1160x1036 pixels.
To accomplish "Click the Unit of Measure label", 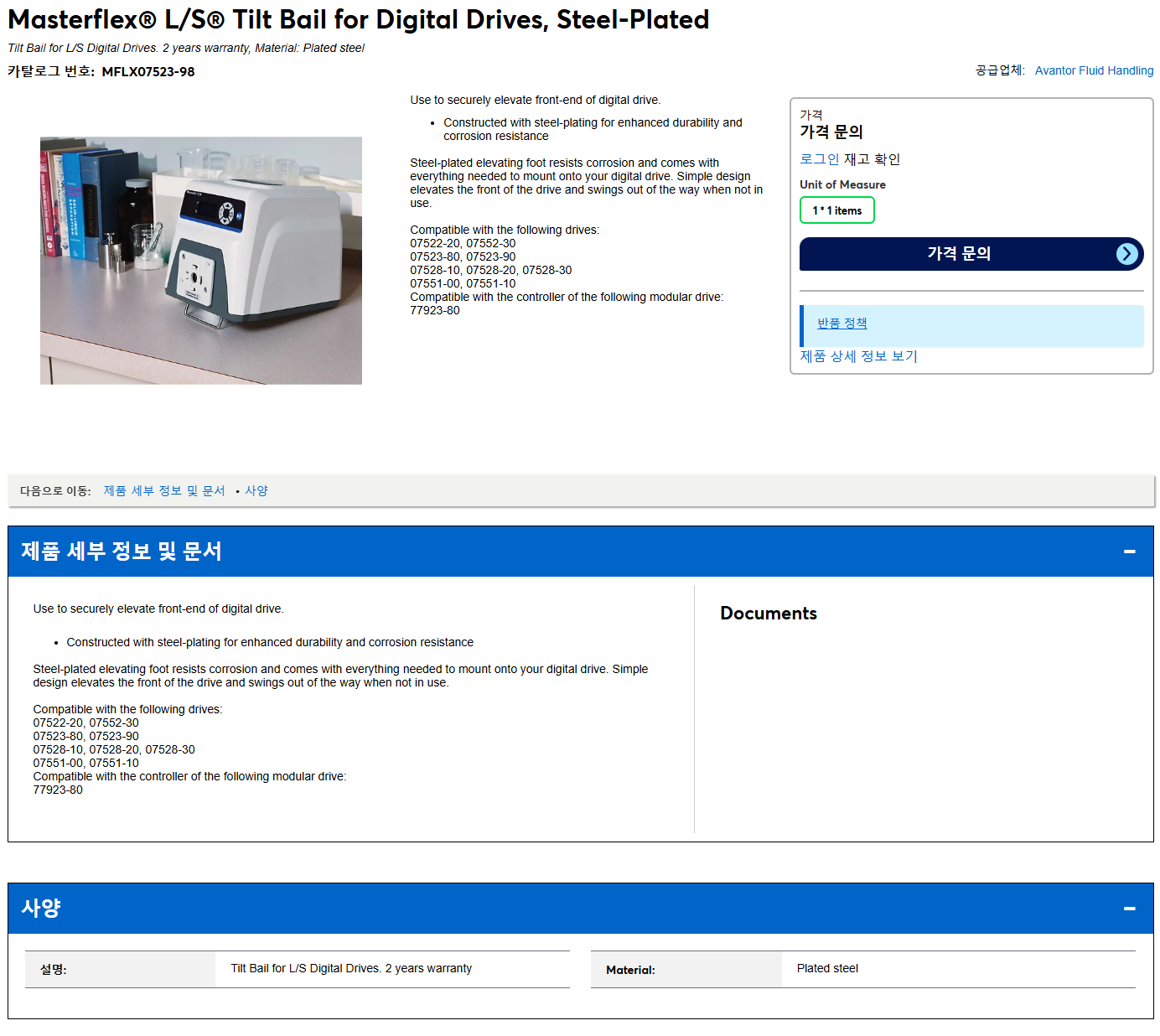I will click(842, 184).
